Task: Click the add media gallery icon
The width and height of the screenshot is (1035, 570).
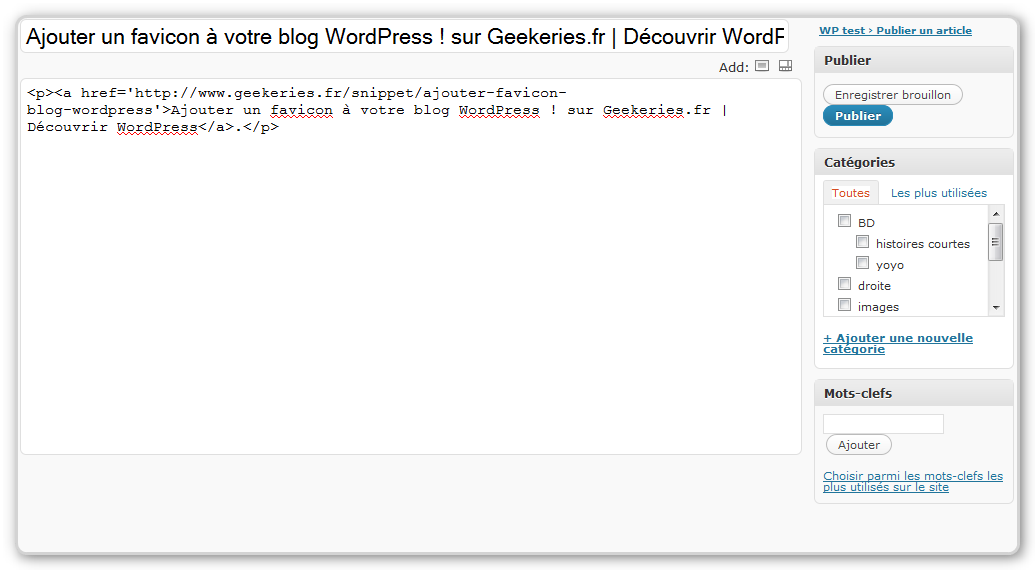Action: 785,65
